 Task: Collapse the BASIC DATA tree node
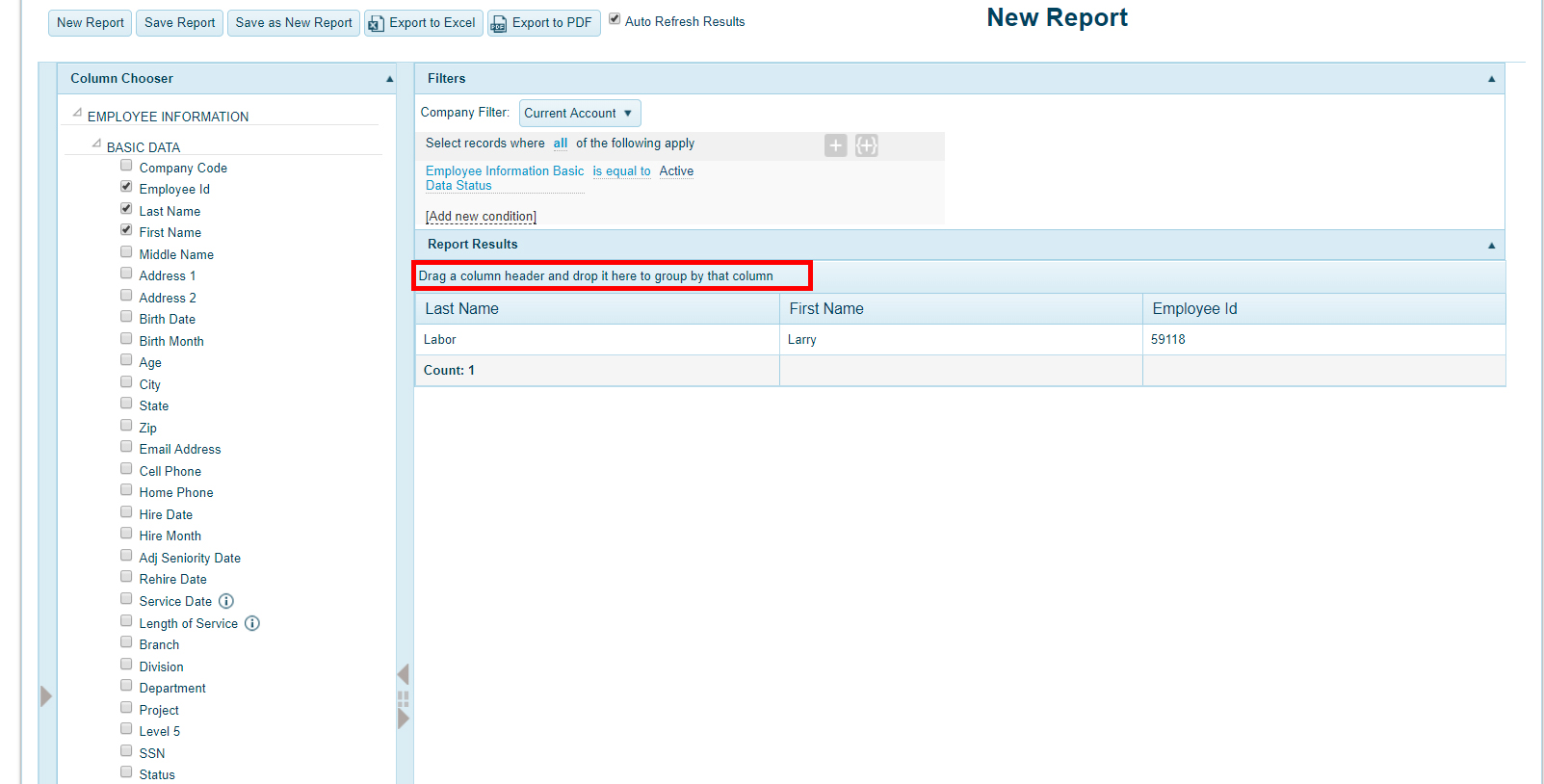pos(96,144)
